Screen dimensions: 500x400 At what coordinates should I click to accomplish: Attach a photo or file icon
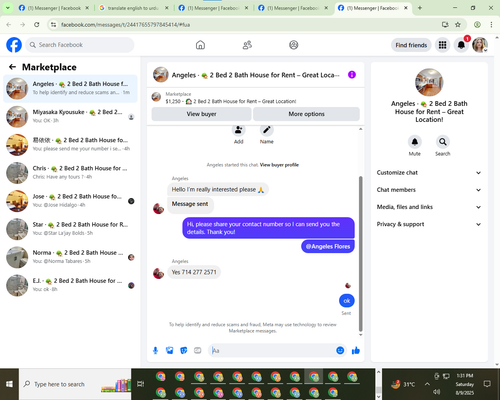[x=170, y=350]
